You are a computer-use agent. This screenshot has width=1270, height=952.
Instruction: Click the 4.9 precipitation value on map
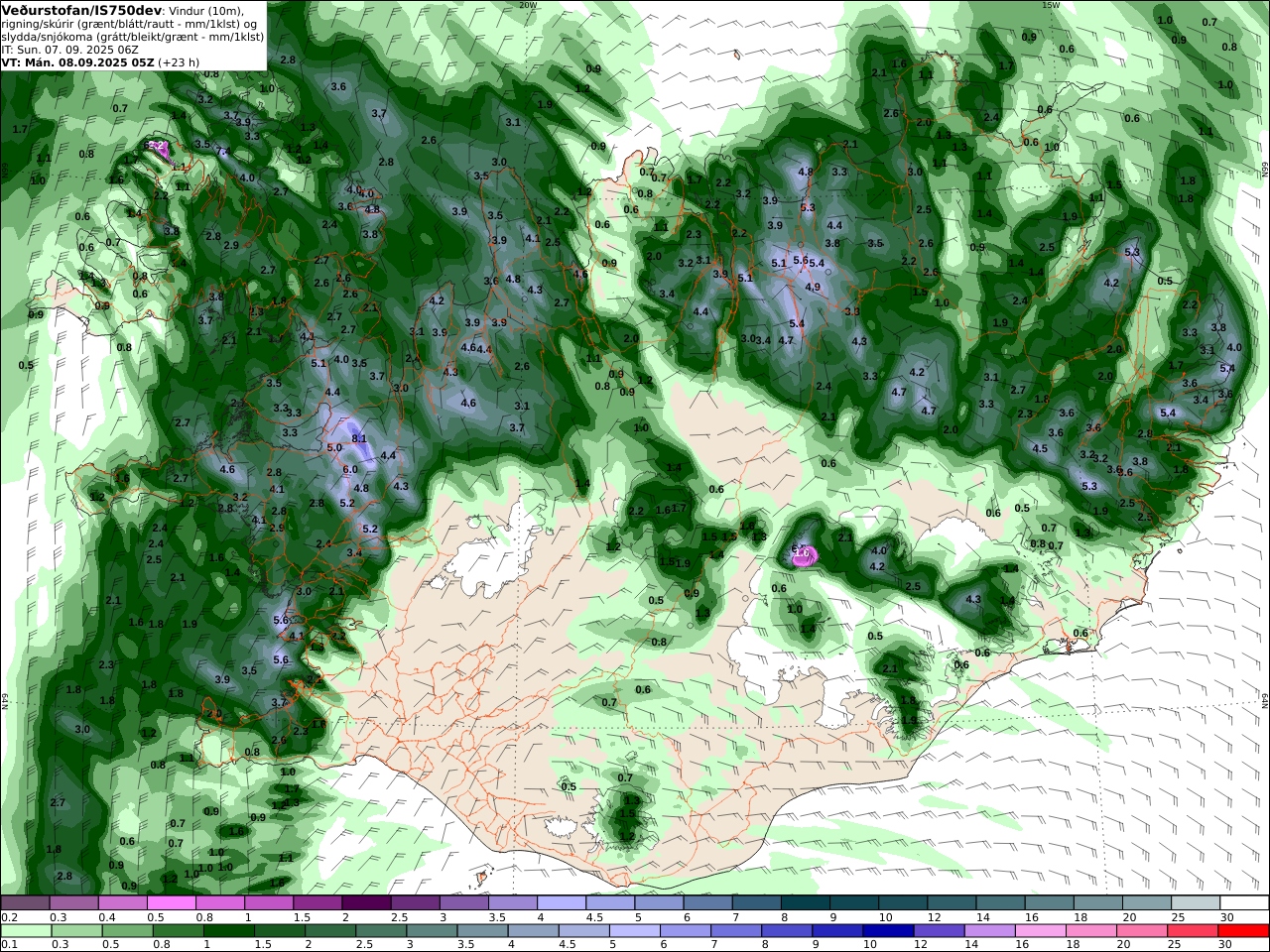pos(813,287)
